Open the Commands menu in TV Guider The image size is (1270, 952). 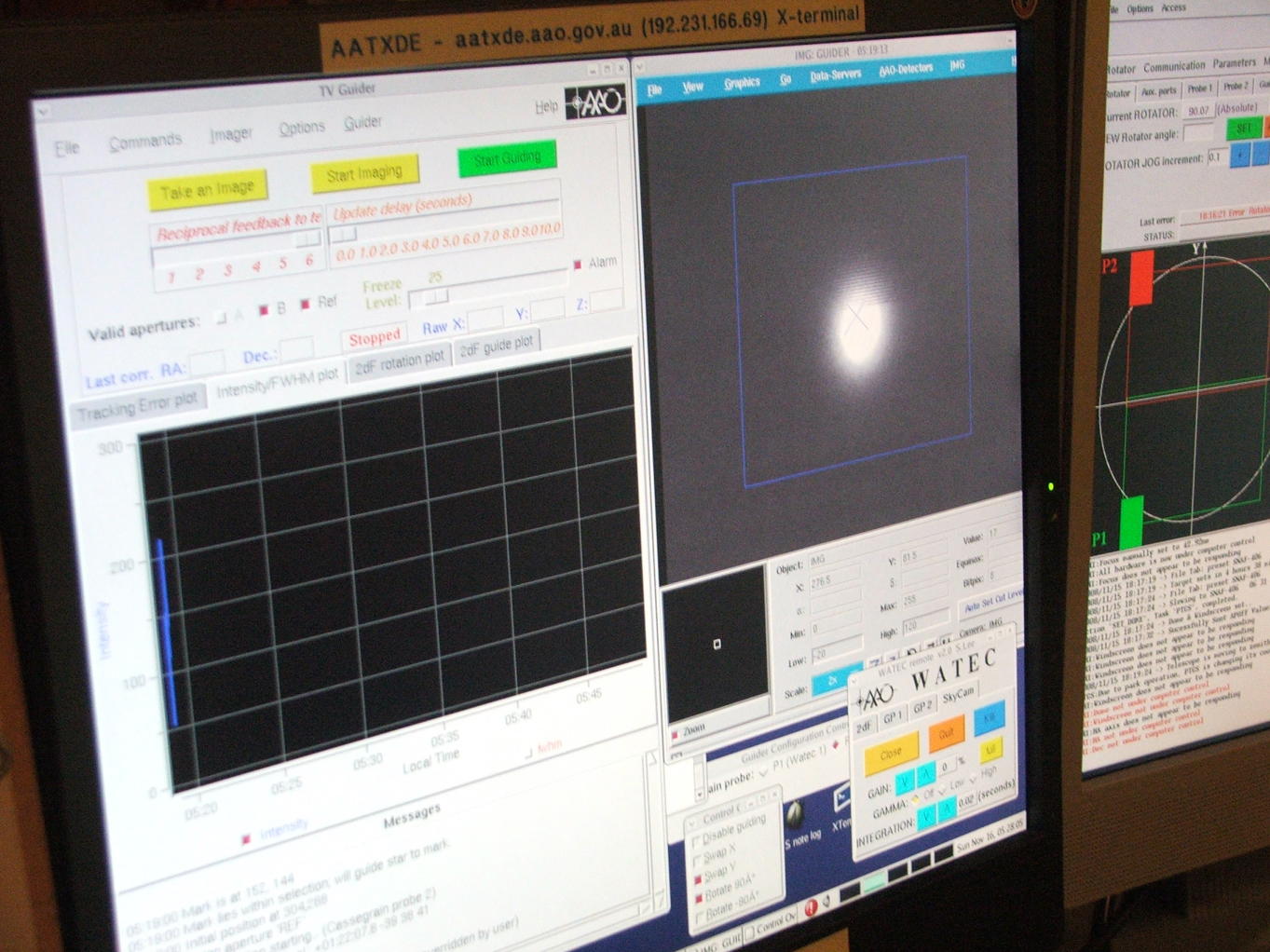click(x=144, y=142)
